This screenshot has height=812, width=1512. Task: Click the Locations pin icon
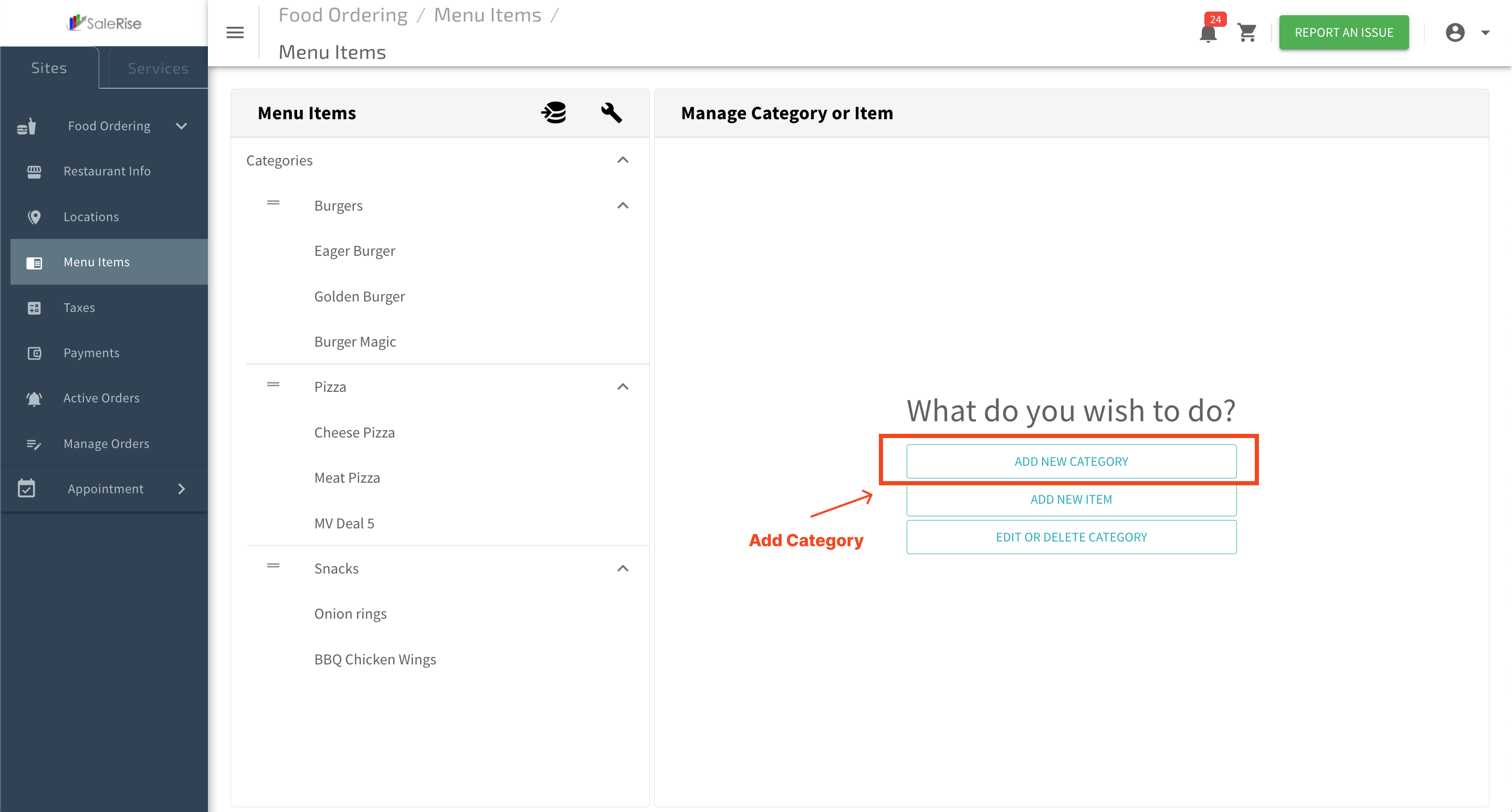(x=34, y=216)
